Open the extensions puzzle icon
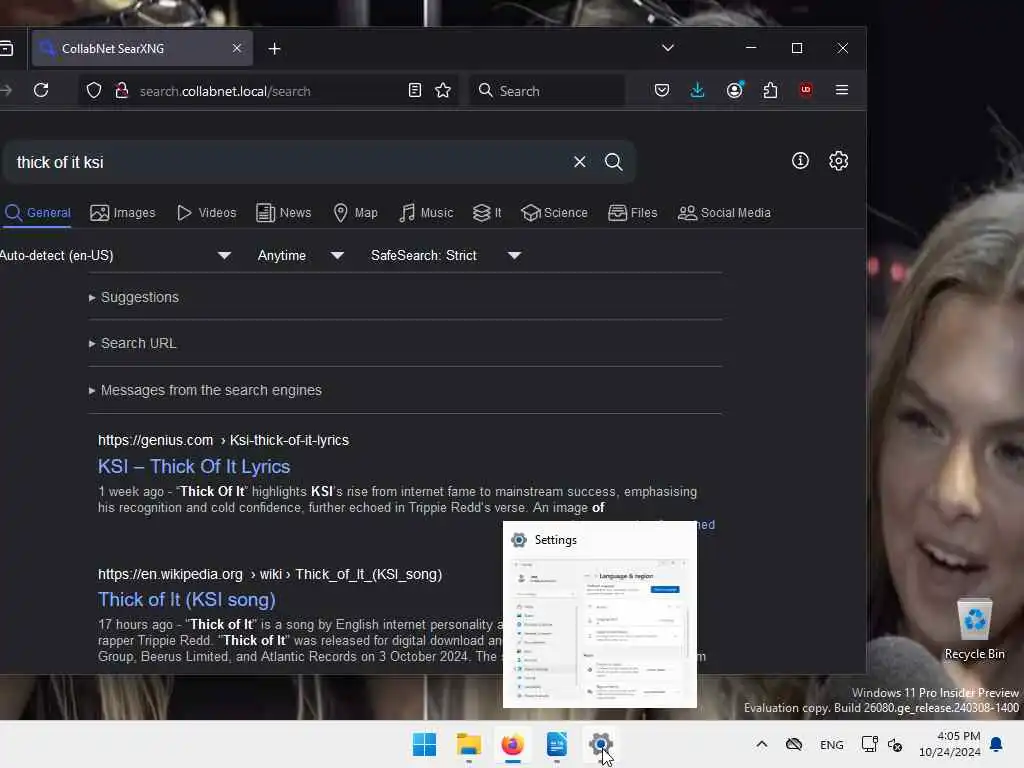Image resolution: width=1024 pixels, height=768 pixels. 771,90
